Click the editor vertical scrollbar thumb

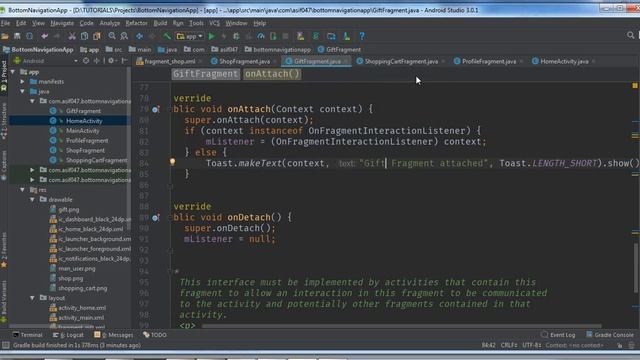636,267
